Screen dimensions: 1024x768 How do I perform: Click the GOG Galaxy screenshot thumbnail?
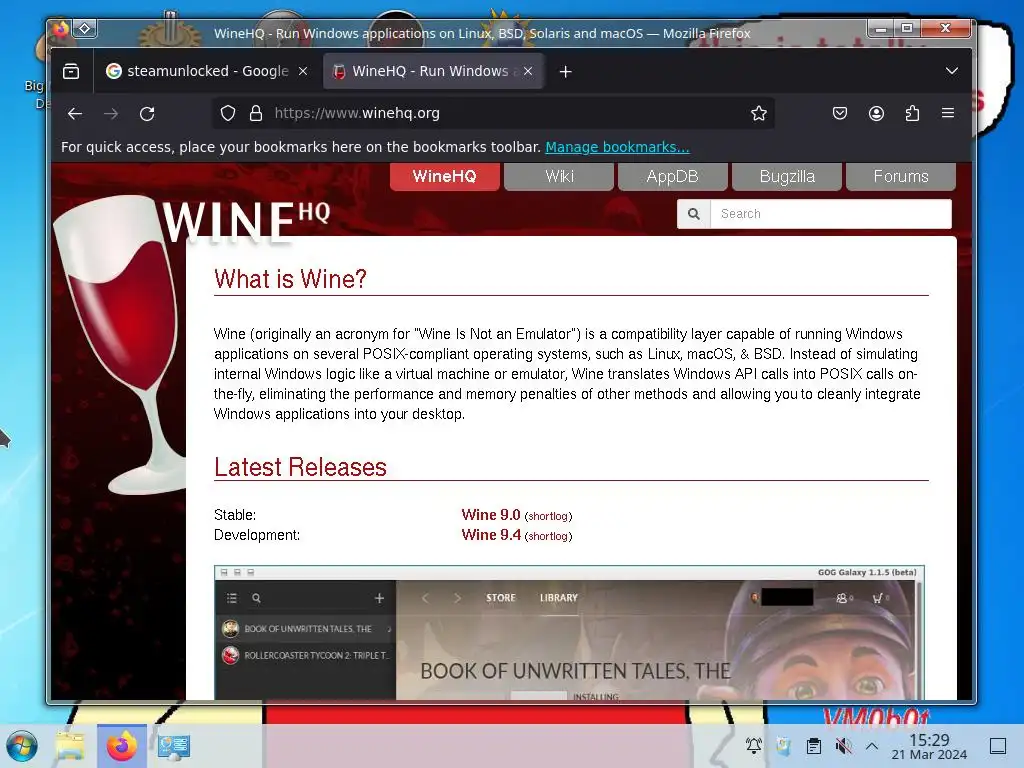(x=569, y=632)
